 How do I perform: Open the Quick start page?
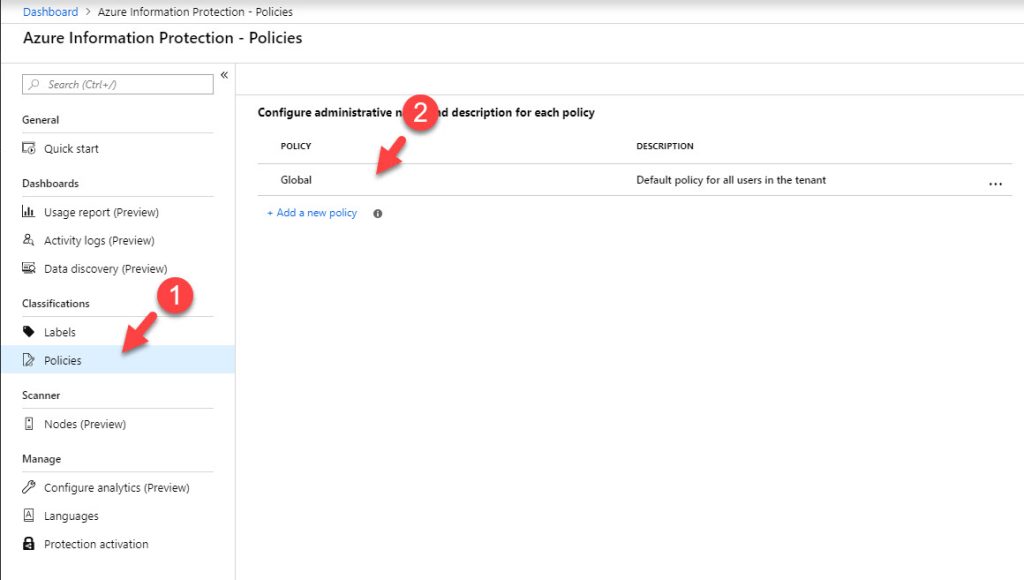(x=69, y=148)
